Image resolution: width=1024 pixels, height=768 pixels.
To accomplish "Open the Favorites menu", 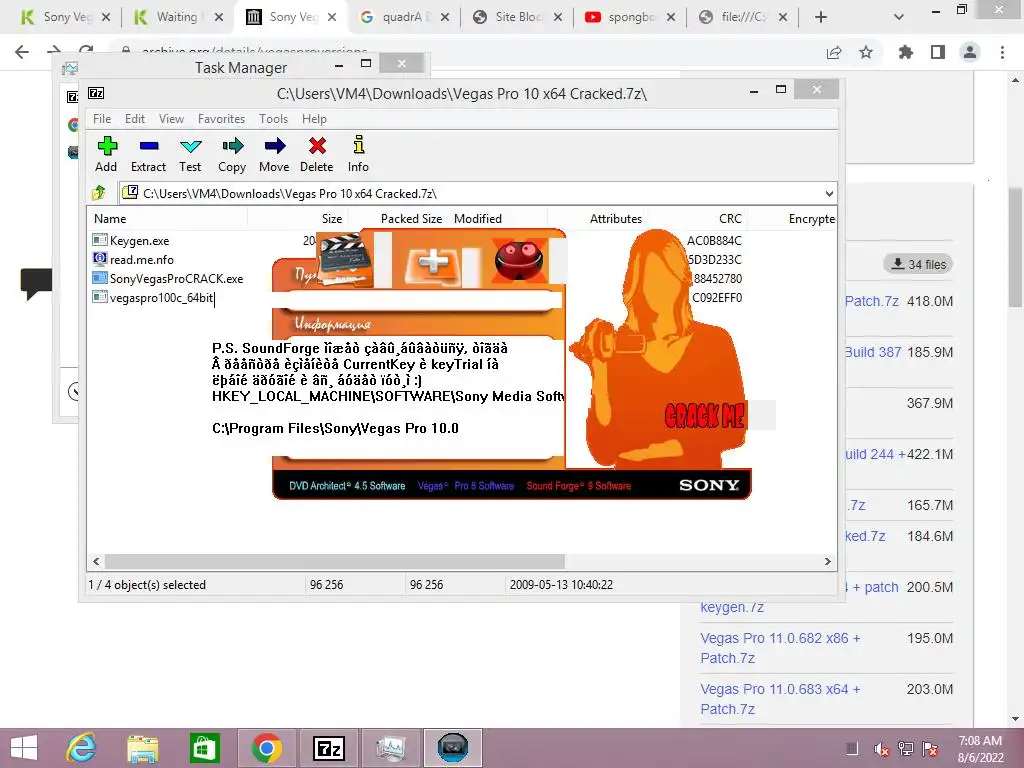I will 221,119.
